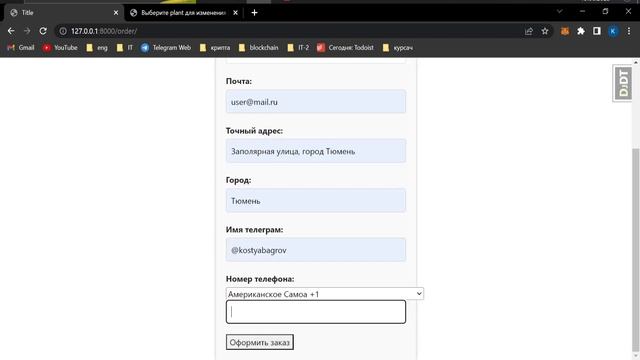The width and height of the screenshot is (640, 360).
Task: Open the курсач bookmarks folder
Action: point(398,48)
